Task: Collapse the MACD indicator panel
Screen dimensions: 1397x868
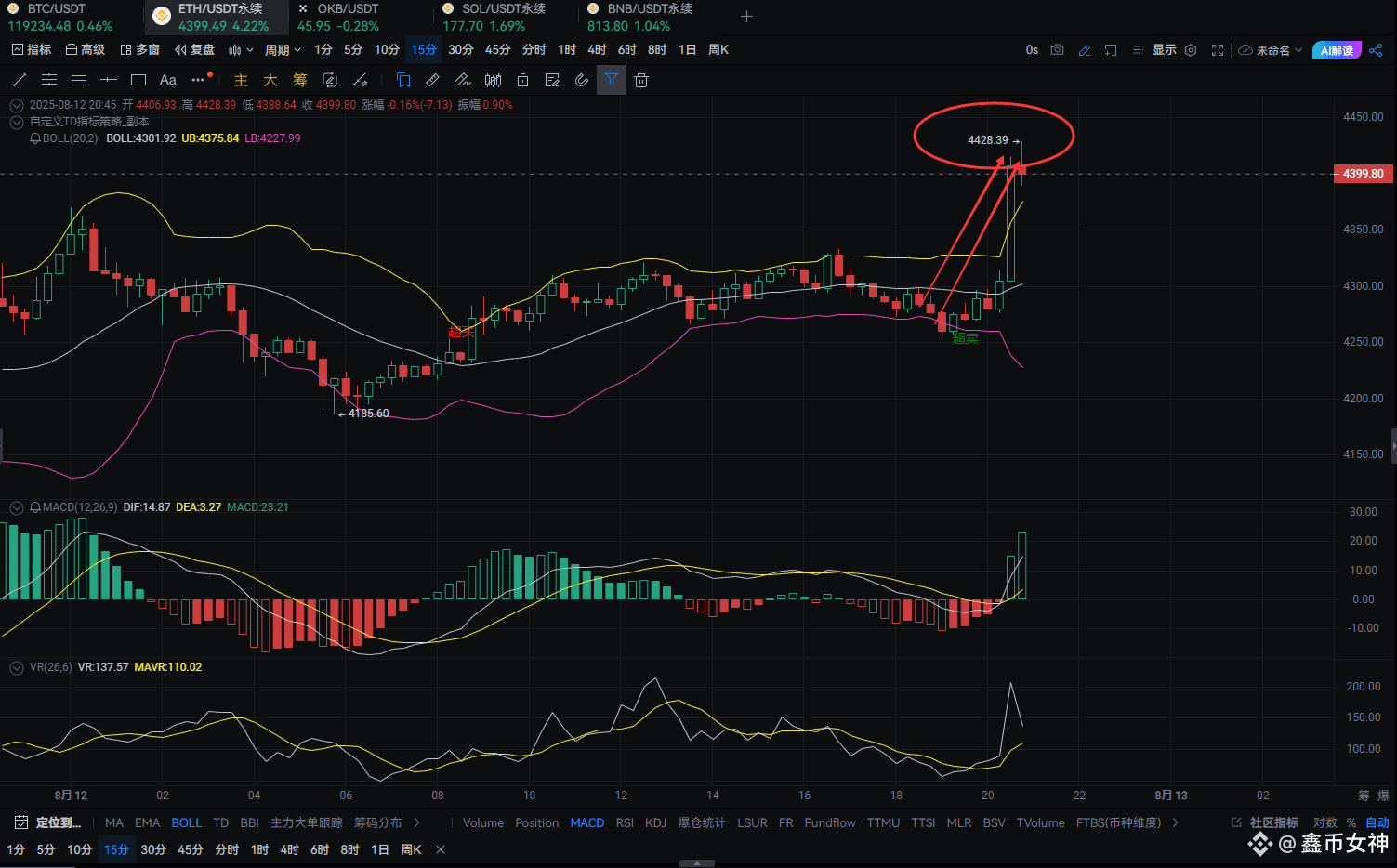Action: (x=17, y=507)
